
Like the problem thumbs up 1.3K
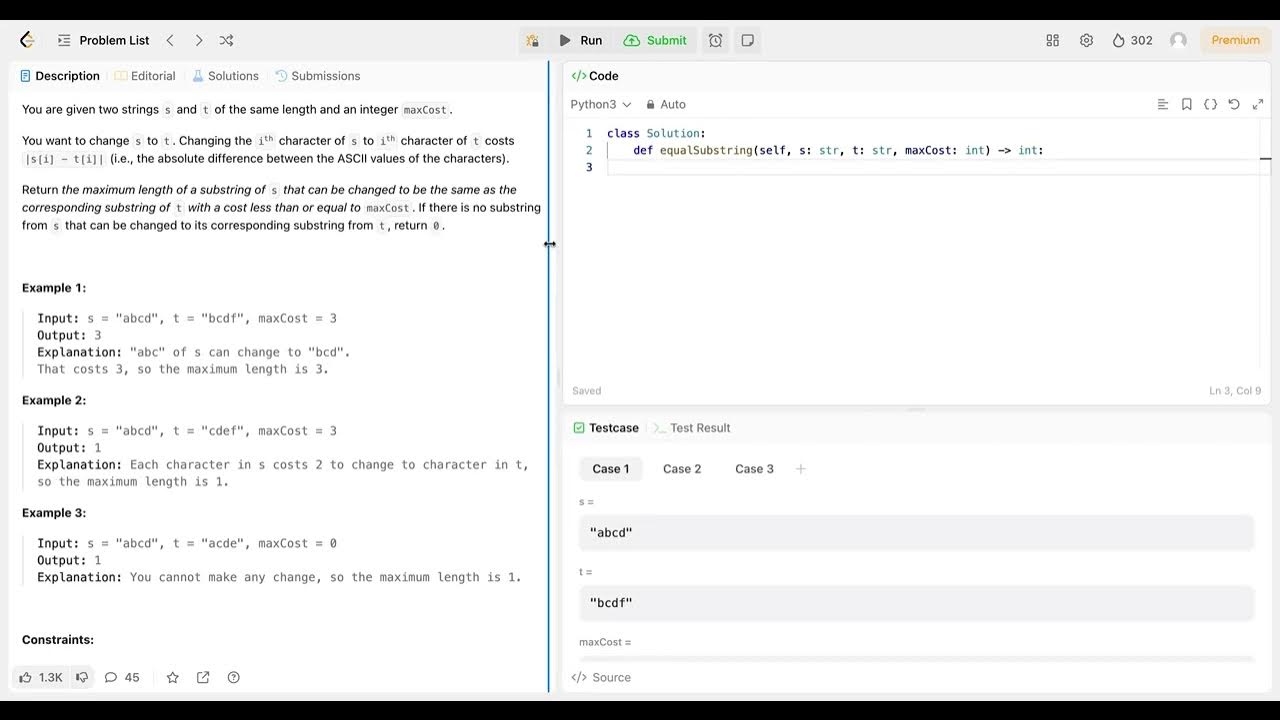coord(41,677)
